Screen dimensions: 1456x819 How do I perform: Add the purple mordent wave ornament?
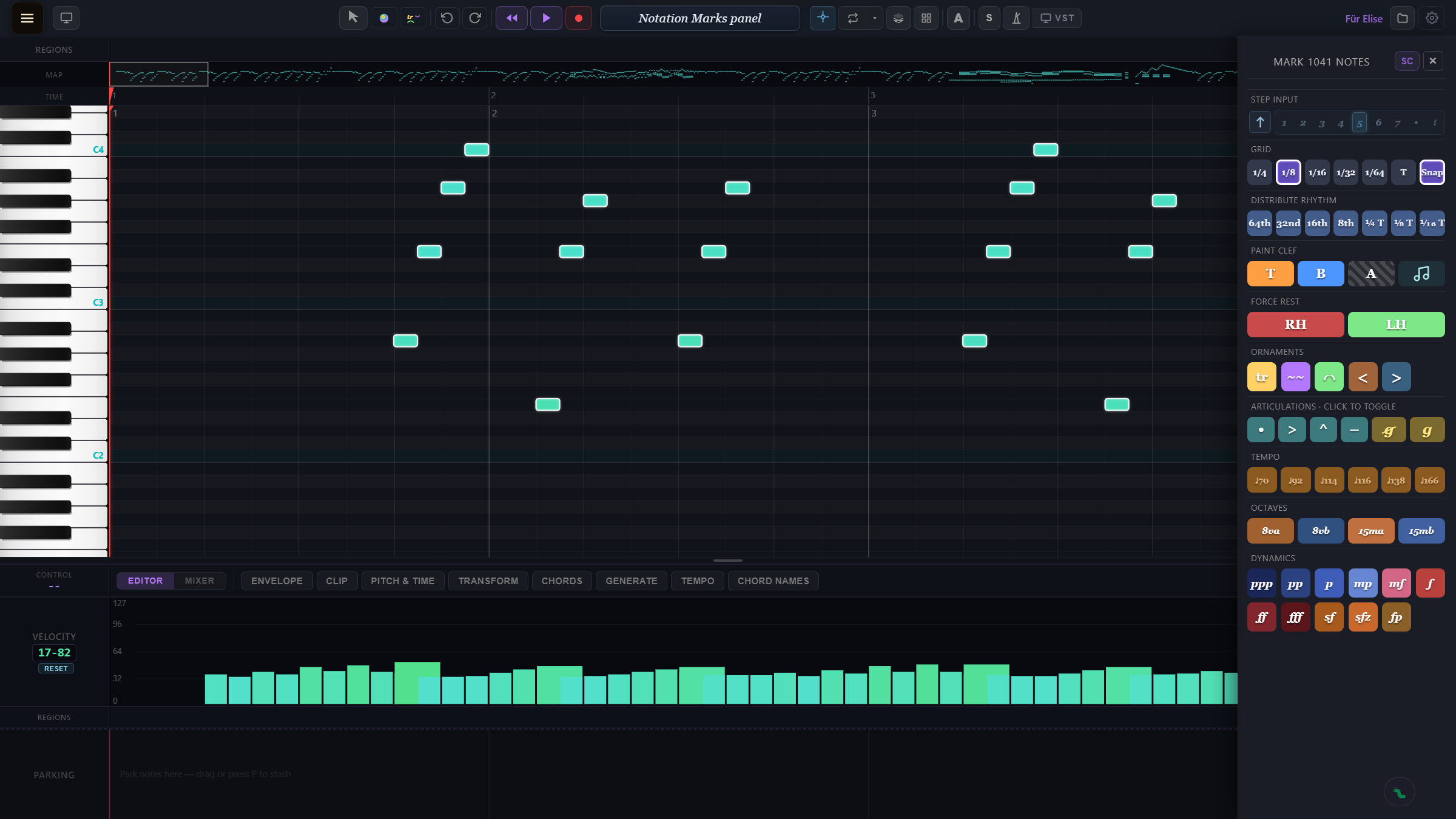pyautogui.click(x=1296, y=377)
